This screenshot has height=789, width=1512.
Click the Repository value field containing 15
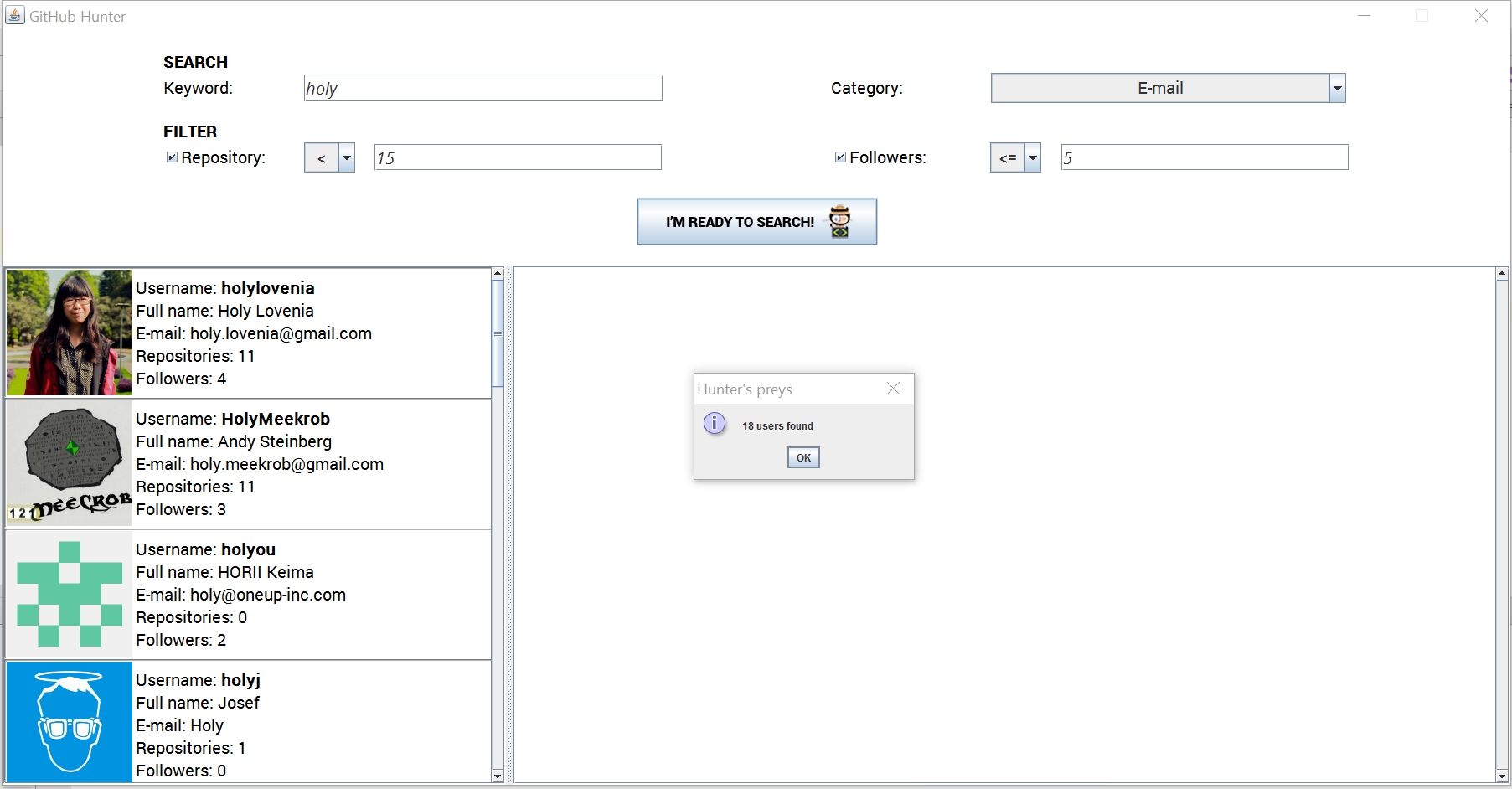518,157
